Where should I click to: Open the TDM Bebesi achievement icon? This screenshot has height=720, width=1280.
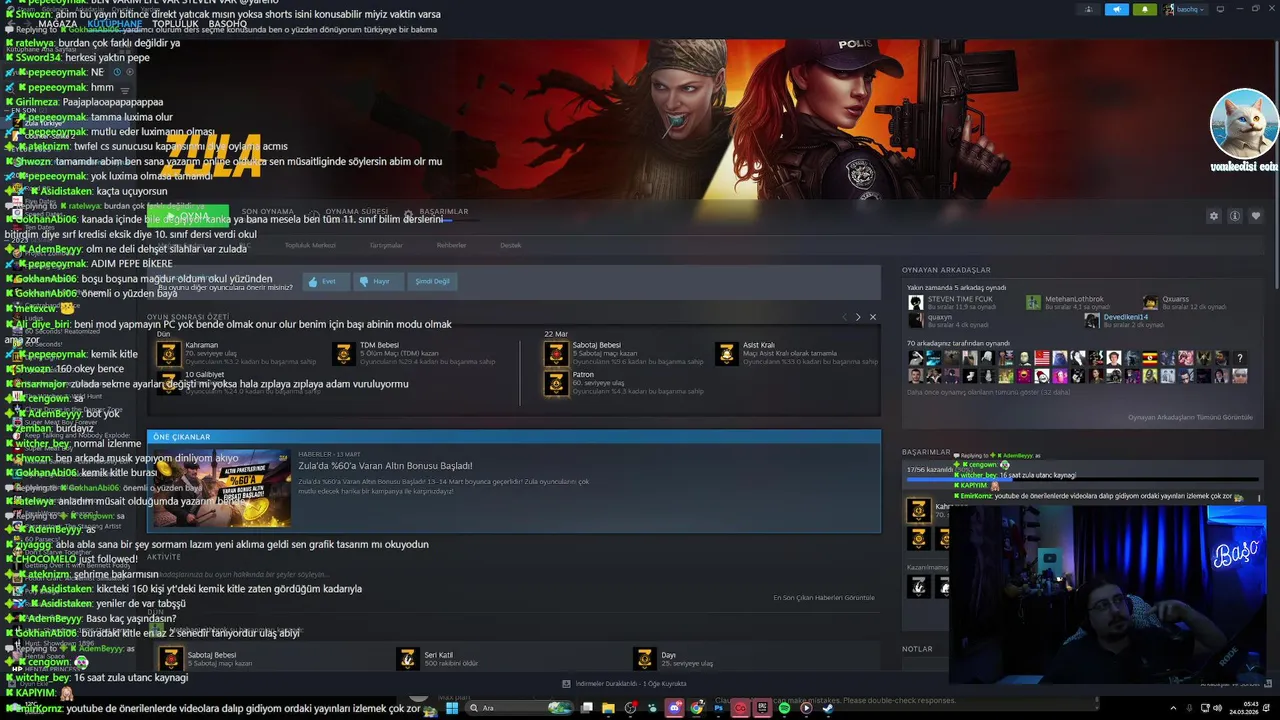coord(343,353)
